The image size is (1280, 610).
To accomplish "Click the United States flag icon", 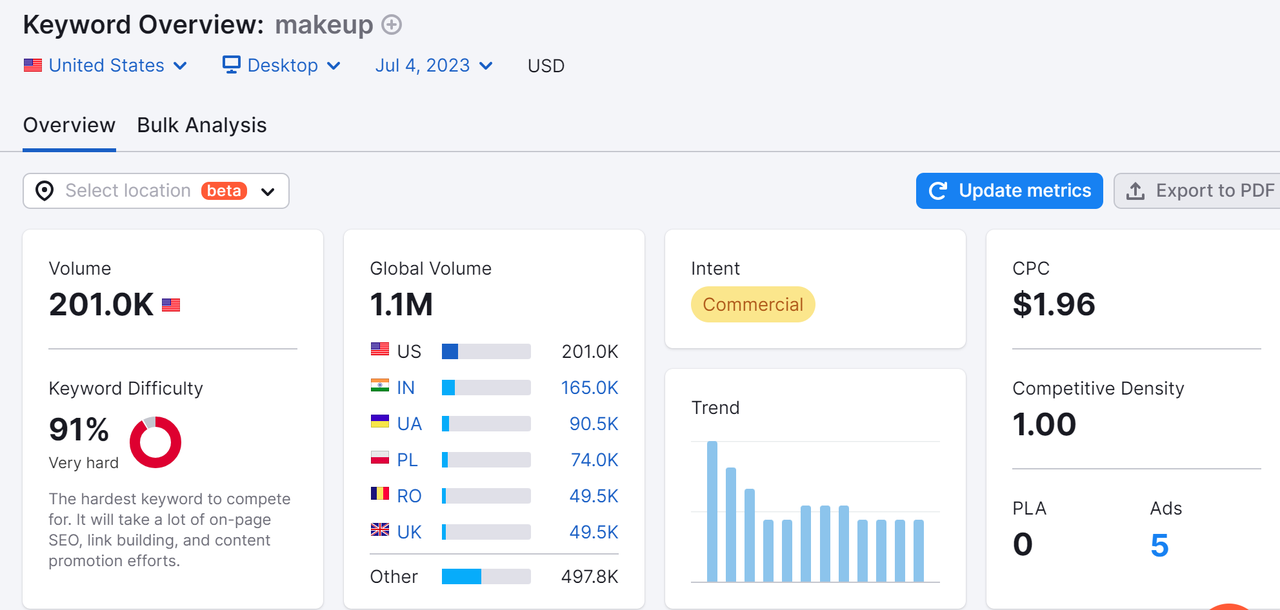I will click(33, 65).
